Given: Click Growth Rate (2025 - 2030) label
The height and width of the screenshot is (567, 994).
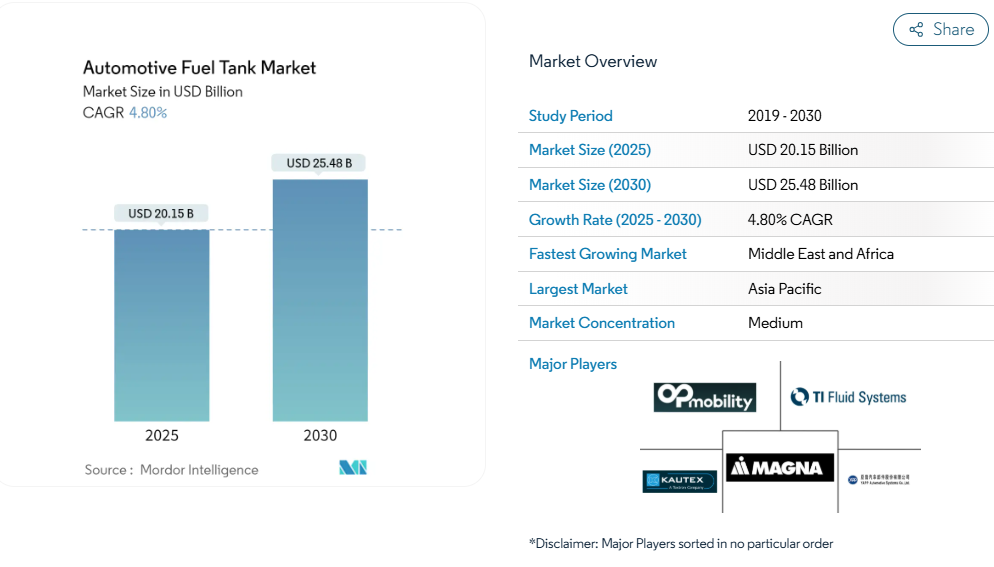Looking at the screenshot, I should click(x=614, y=220).
